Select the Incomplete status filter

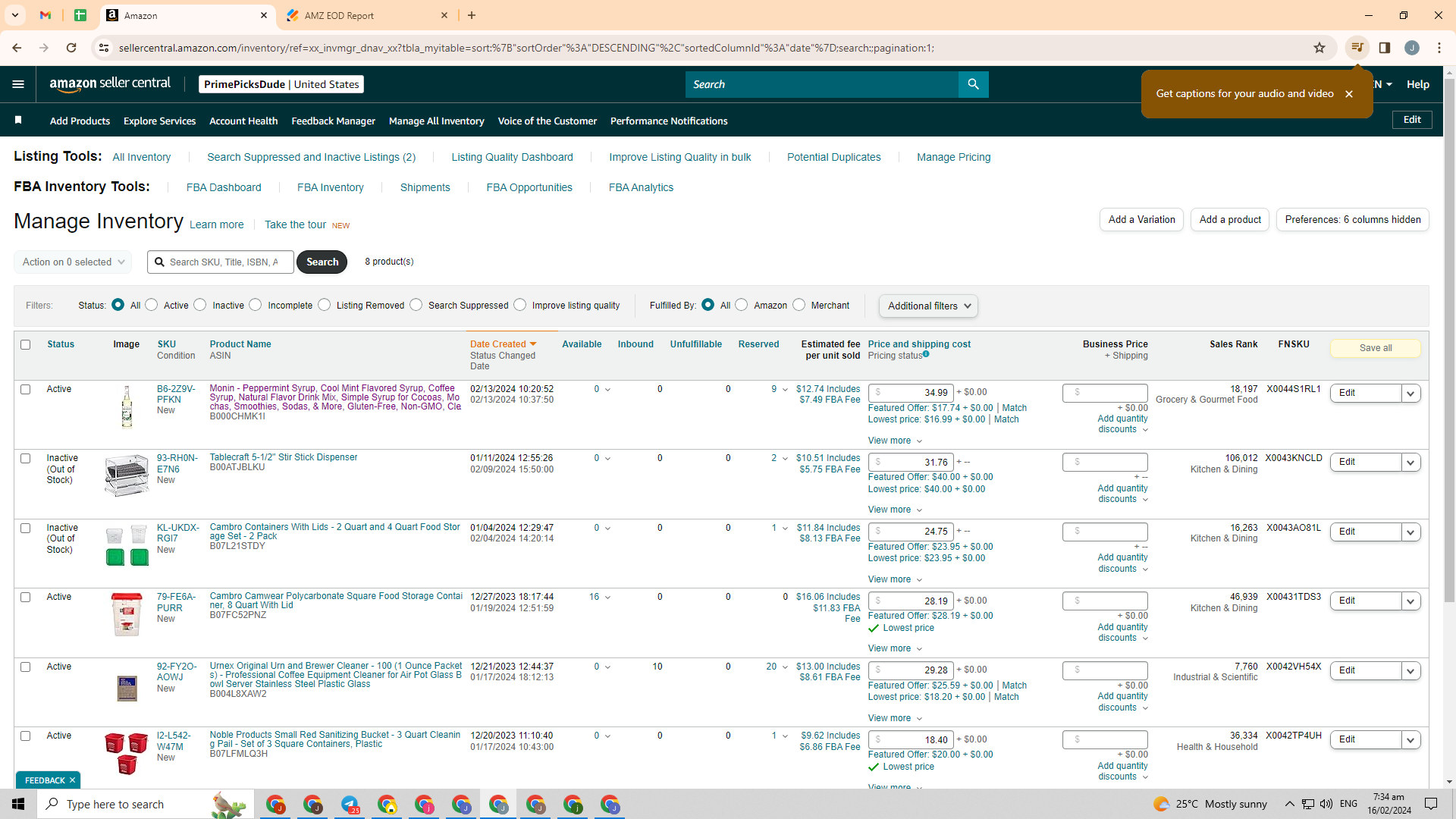click(x=256, y=305)
